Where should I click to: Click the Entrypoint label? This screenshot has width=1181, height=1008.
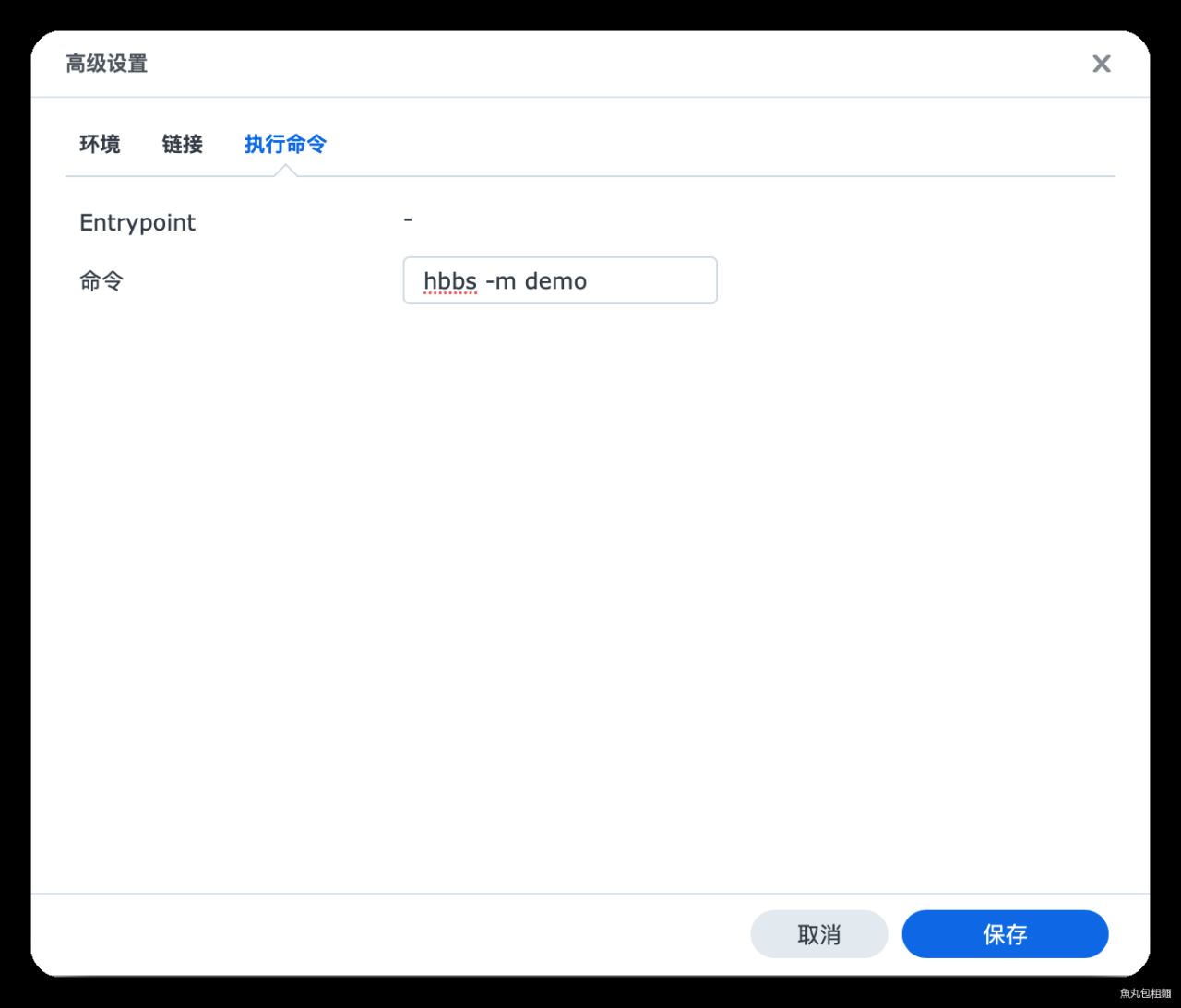[x=137, y=222]
